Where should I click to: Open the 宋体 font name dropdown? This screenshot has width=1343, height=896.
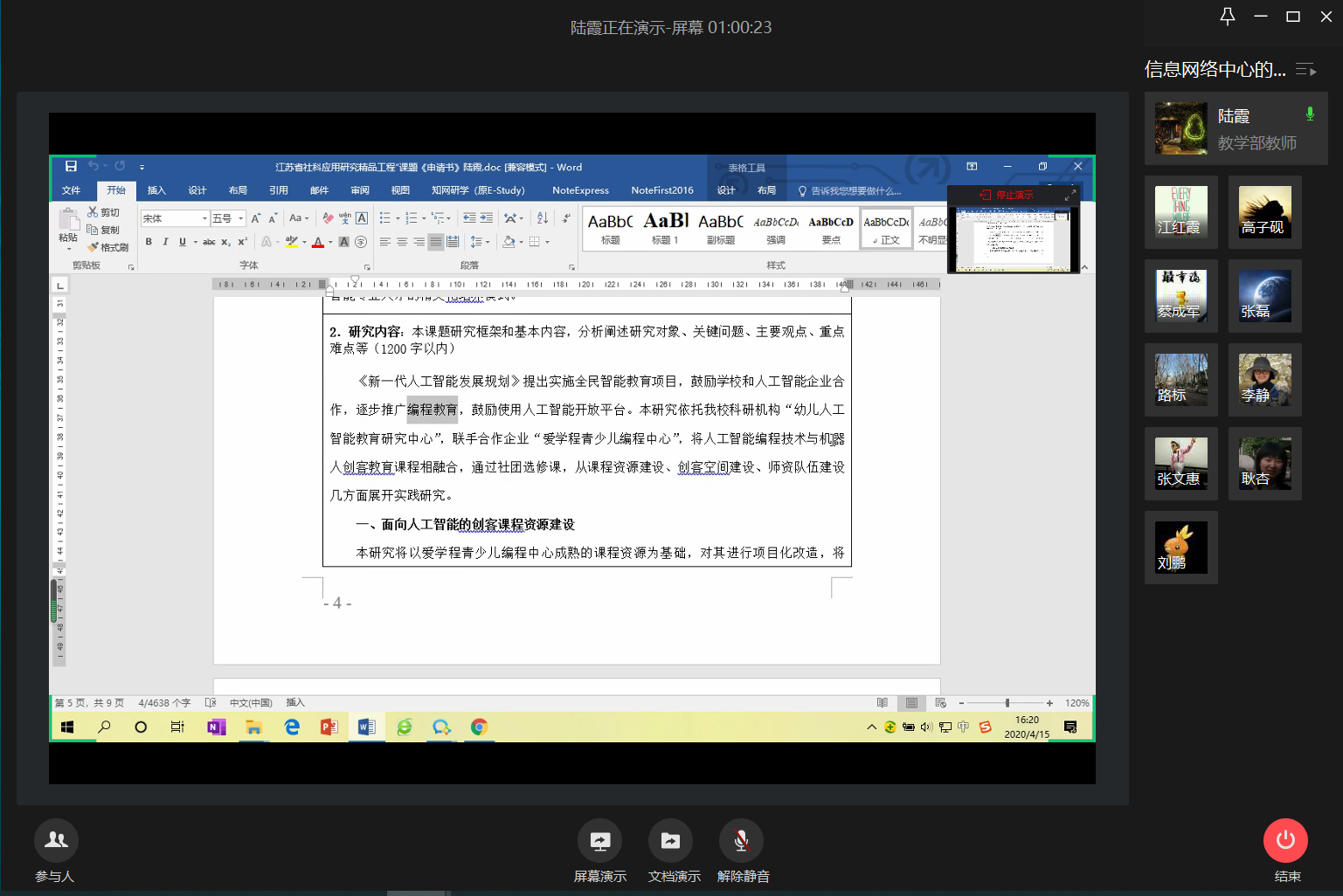pos(204,218)
